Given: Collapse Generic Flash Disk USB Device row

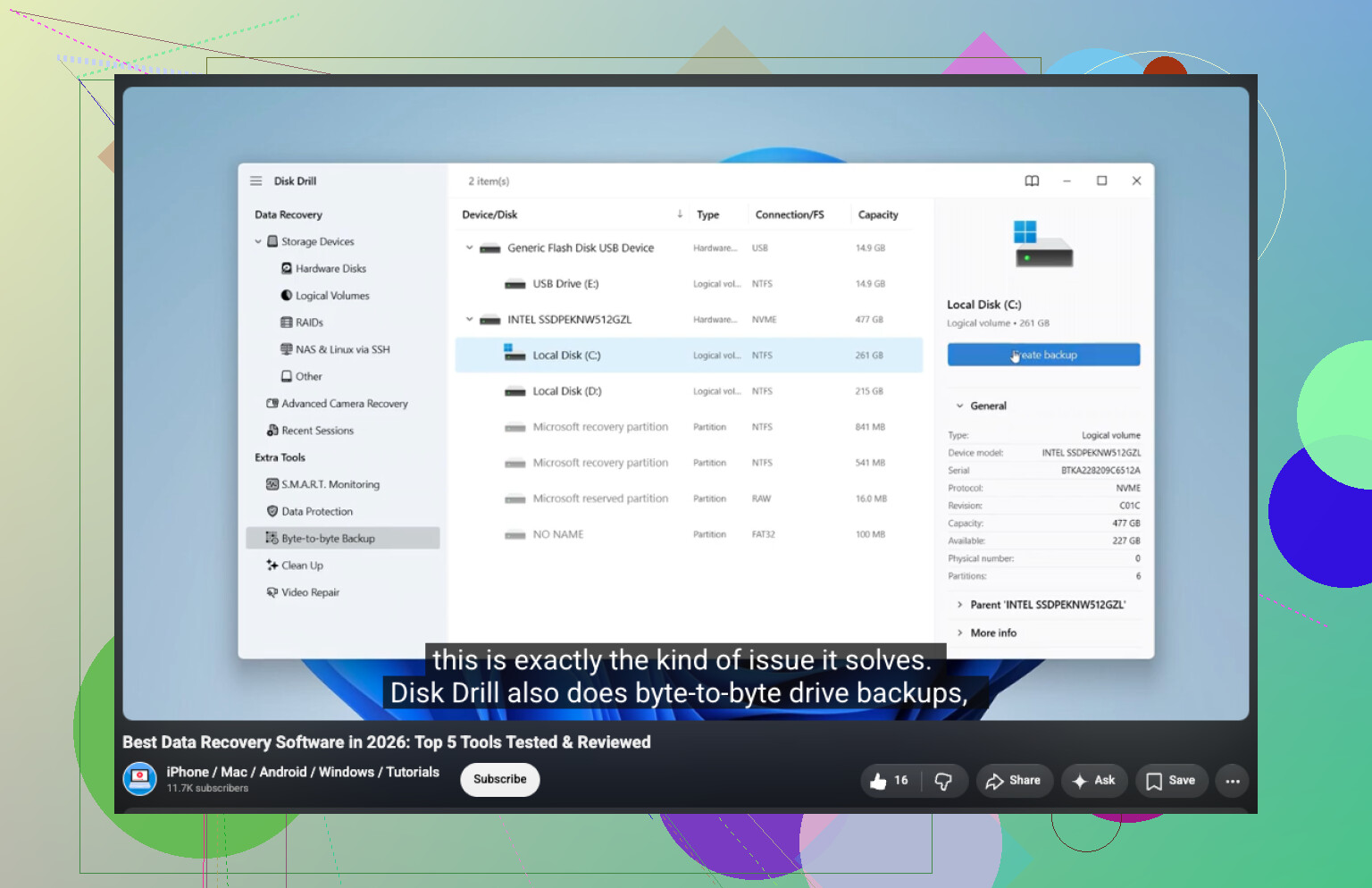Looking at the screenshot, I should click(x=469, y=247).
